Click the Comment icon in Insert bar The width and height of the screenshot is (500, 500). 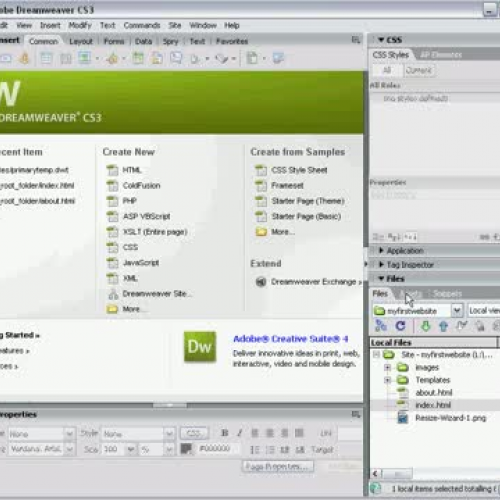(176, 59)
